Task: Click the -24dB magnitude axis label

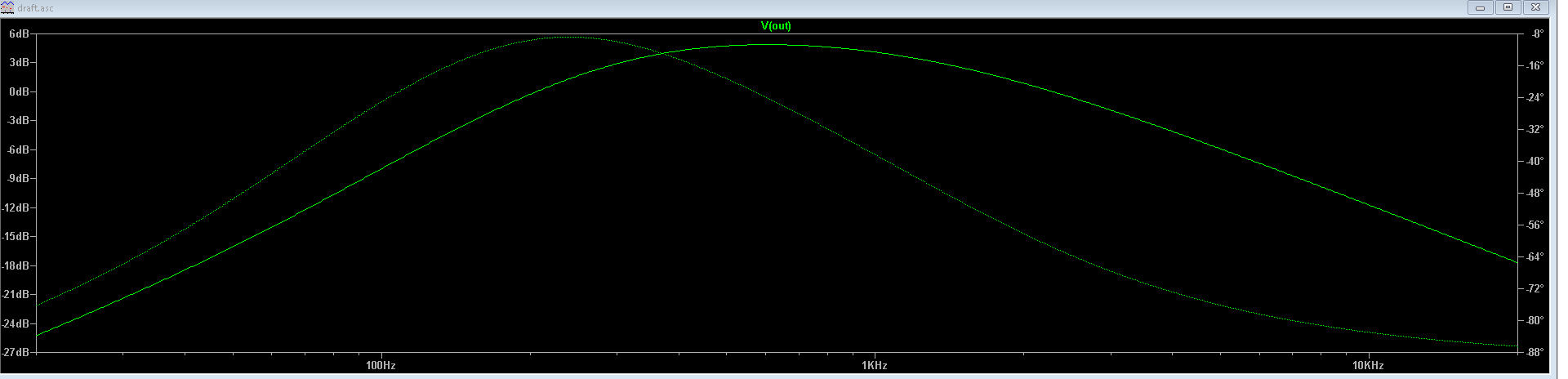Action: (x=16, y=323)
